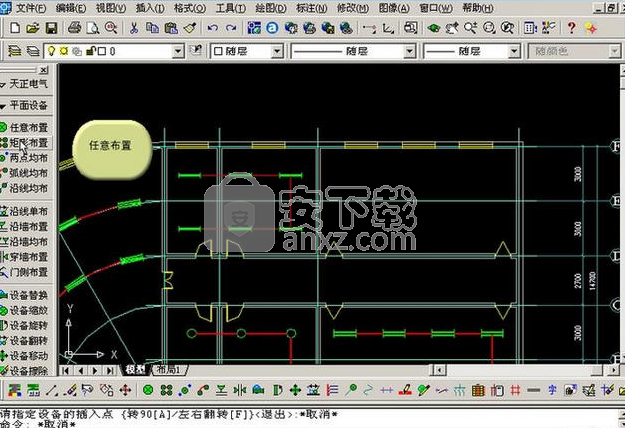
Task: Select 沿墙布置 tool
Action: 24,226
